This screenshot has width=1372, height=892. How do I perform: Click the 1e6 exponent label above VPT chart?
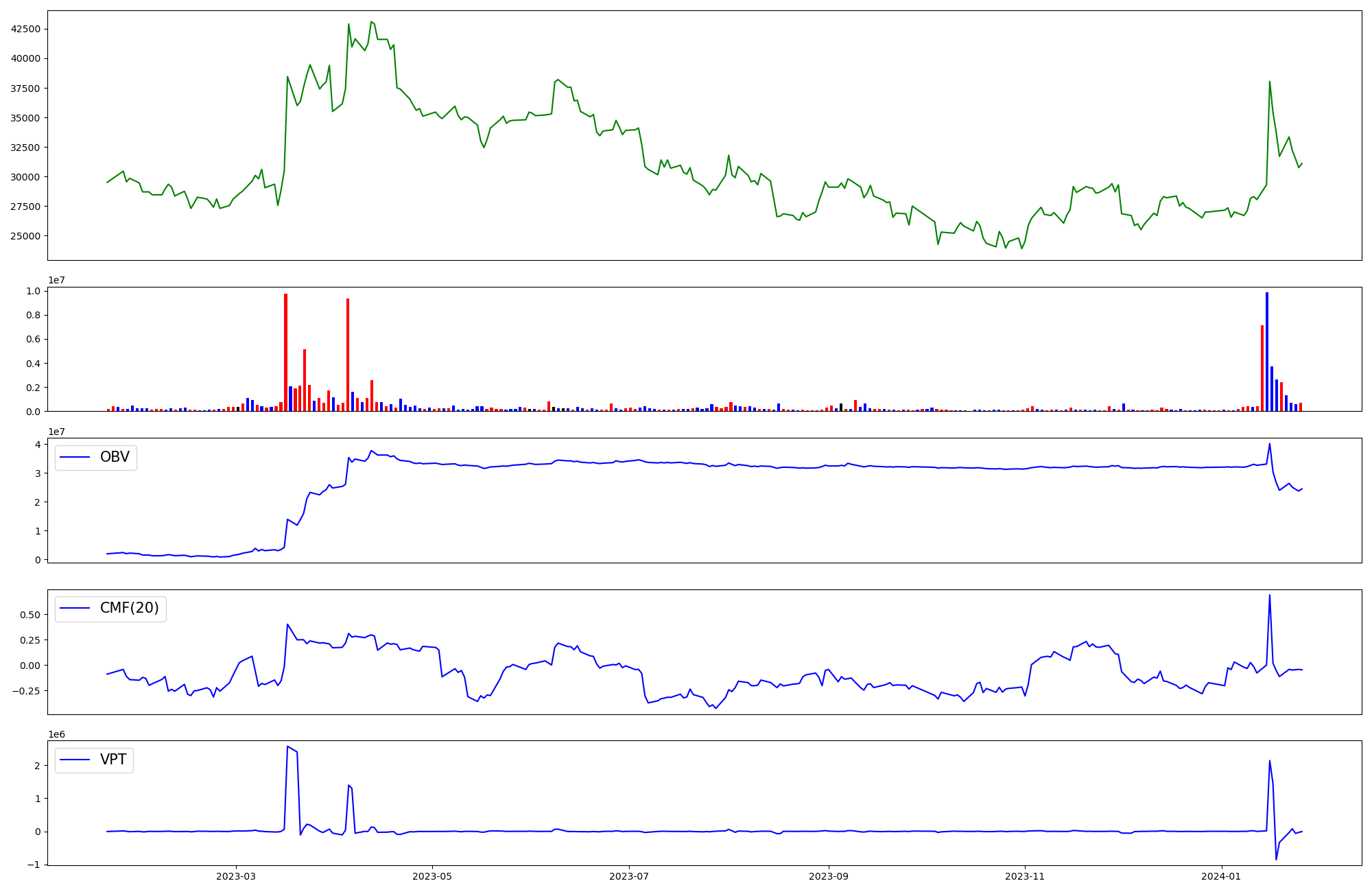coord(56,735)
